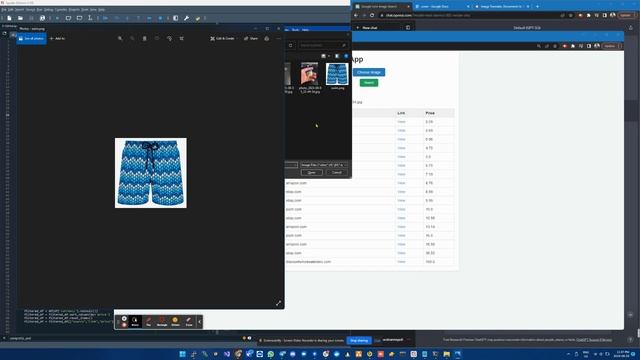Click Share in the Photos toolbar
The width and height of the screenshot is (640, 360).
click(251, 38)
